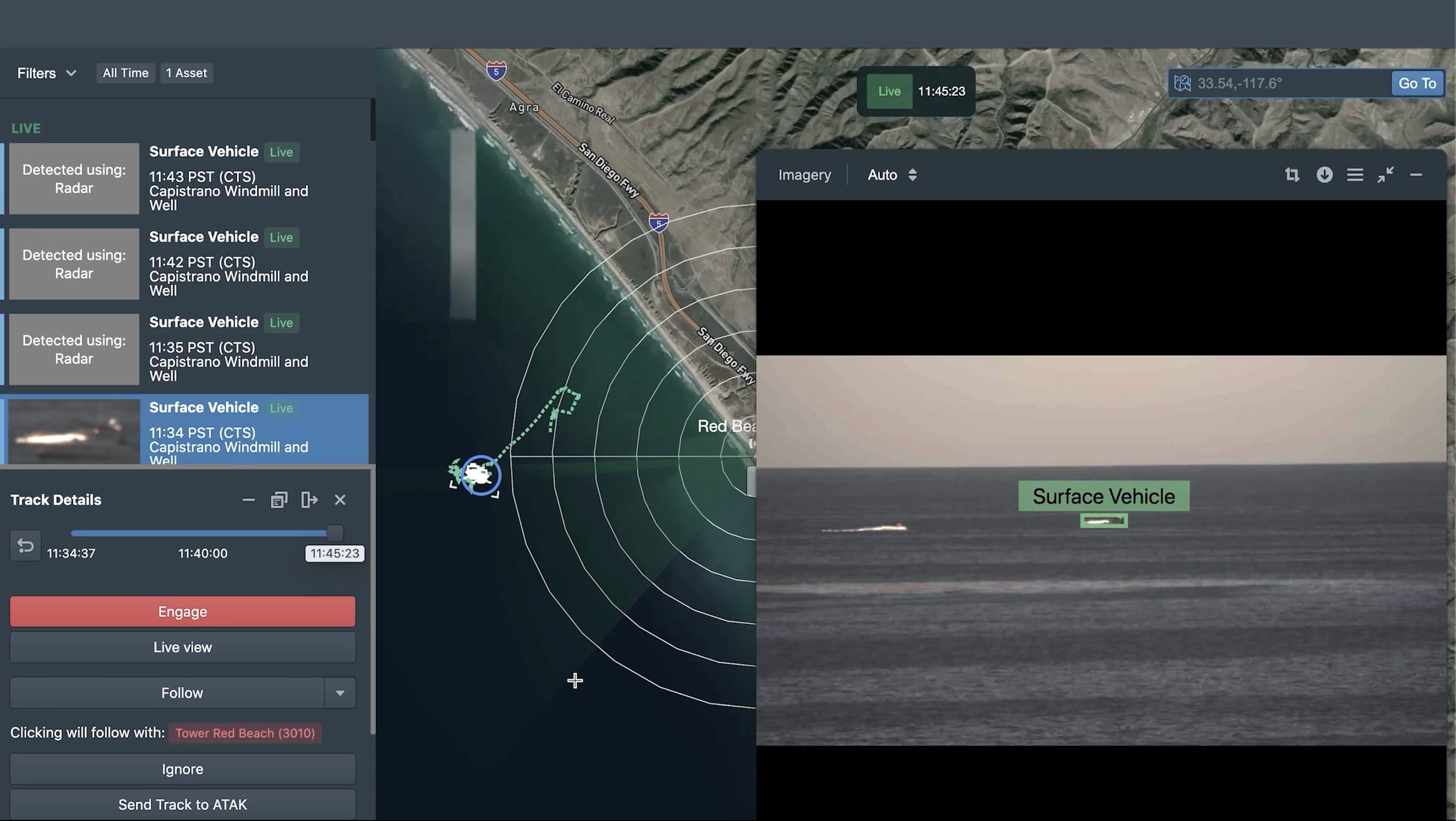Open the Imagery label in the video panel
Screen dimensions: 1456x821
pos(804,175)
